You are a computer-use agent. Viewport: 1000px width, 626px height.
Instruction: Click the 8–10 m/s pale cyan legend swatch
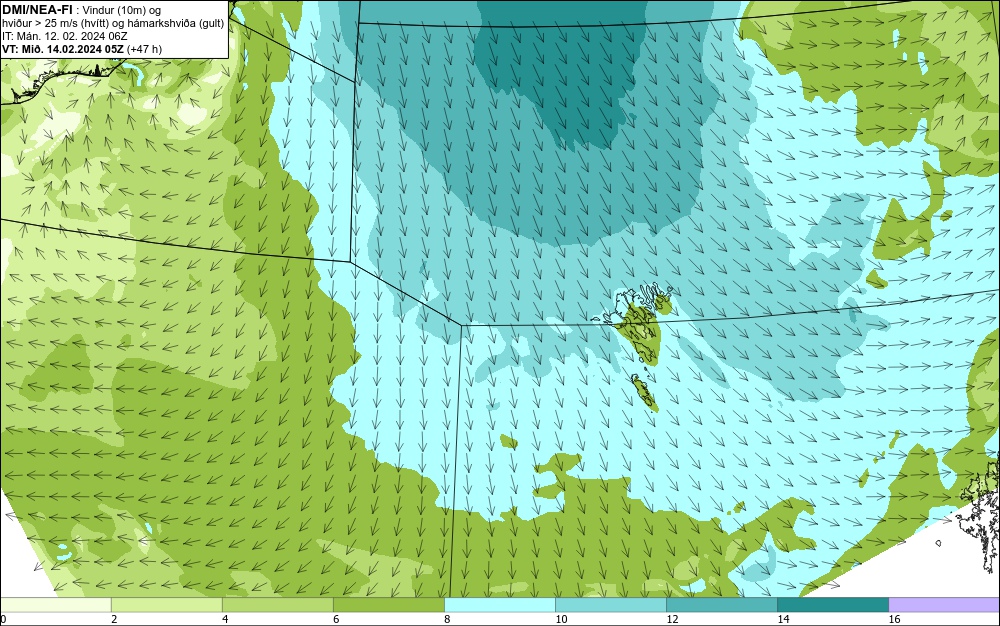click(499, 605)
